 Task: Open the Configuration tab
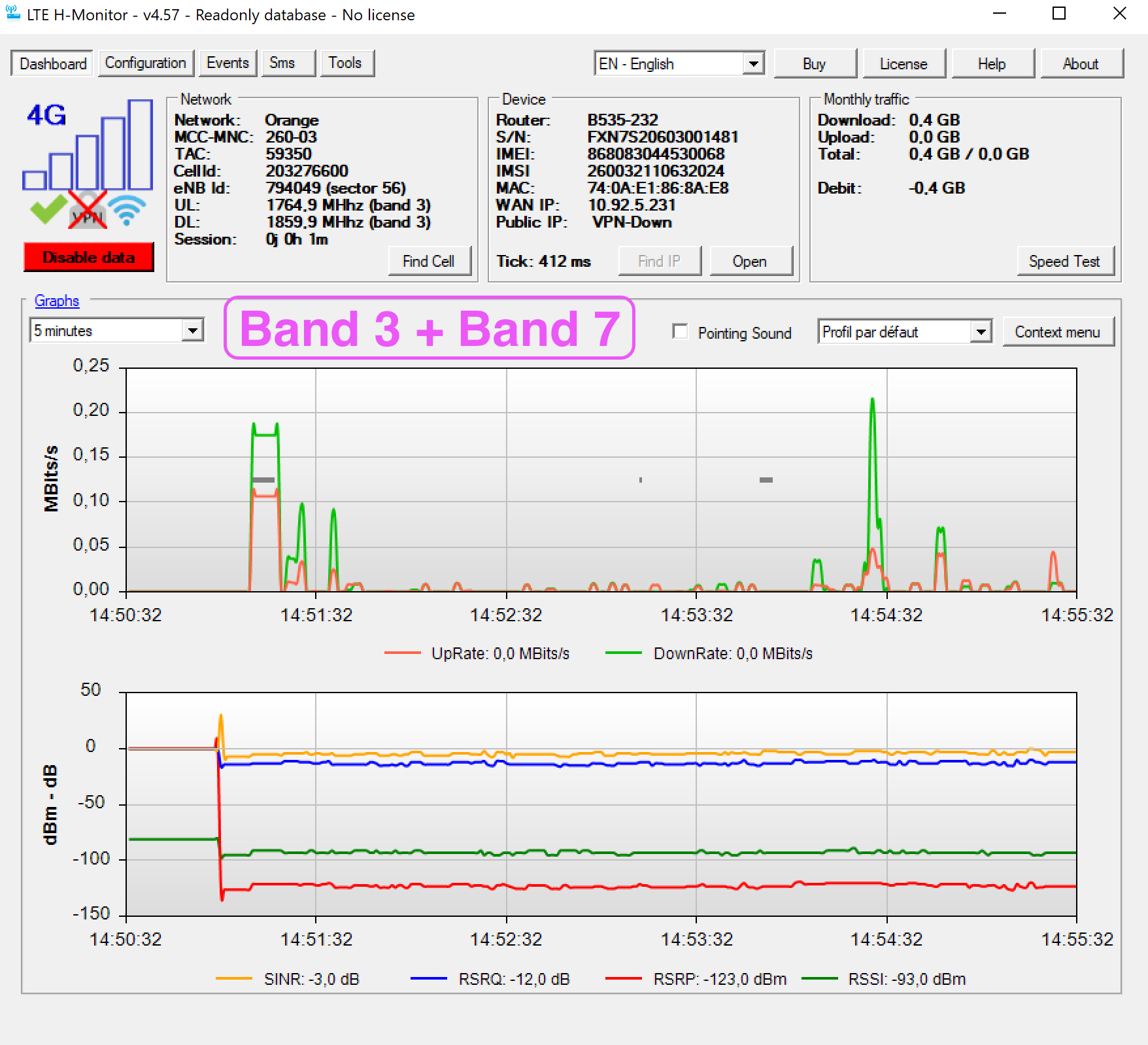146,63
